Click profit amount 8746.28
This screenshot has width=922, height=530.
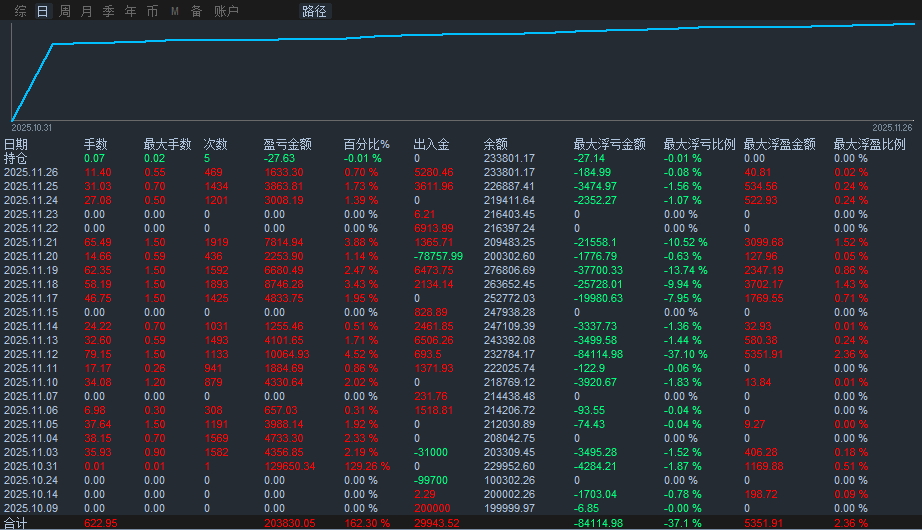(x=284, y=285)
